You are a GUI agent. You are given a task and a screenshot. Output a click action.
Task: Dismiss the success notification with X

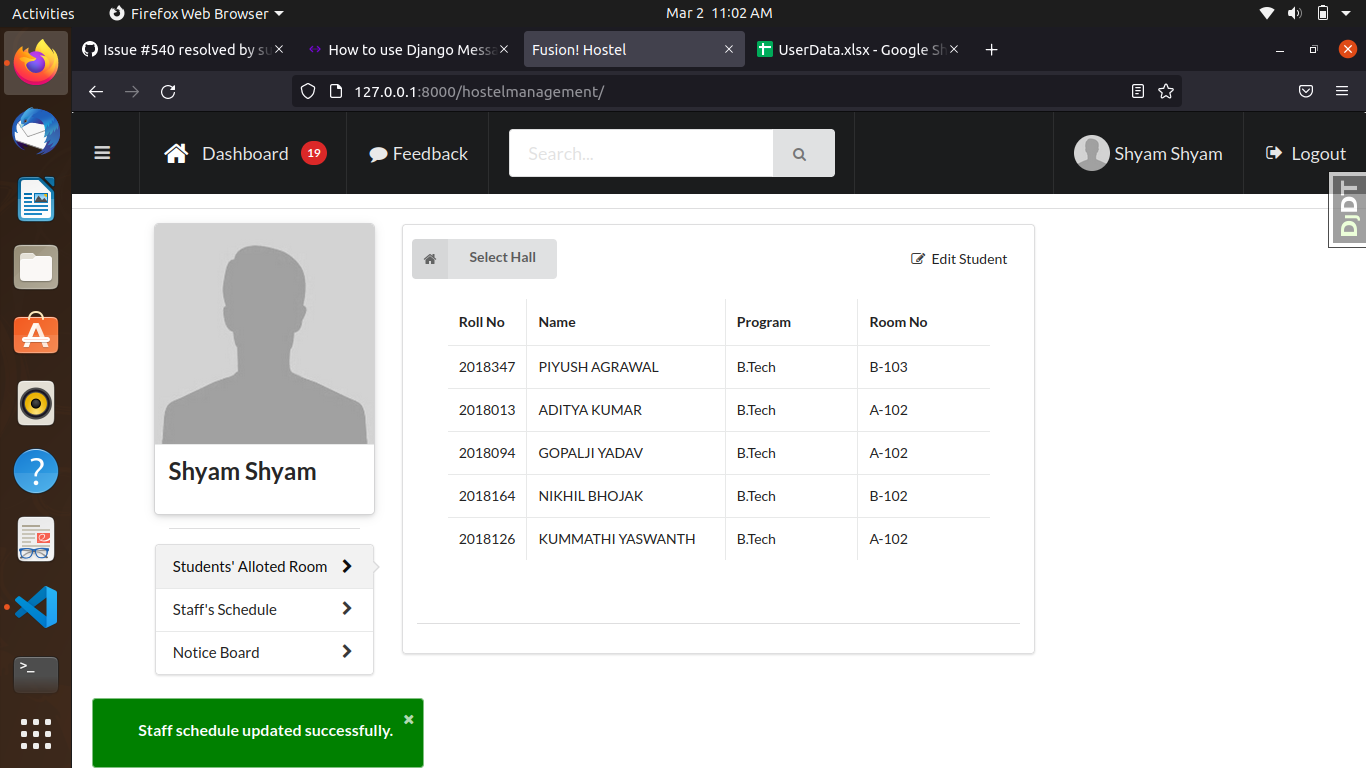tap(408, 719)
